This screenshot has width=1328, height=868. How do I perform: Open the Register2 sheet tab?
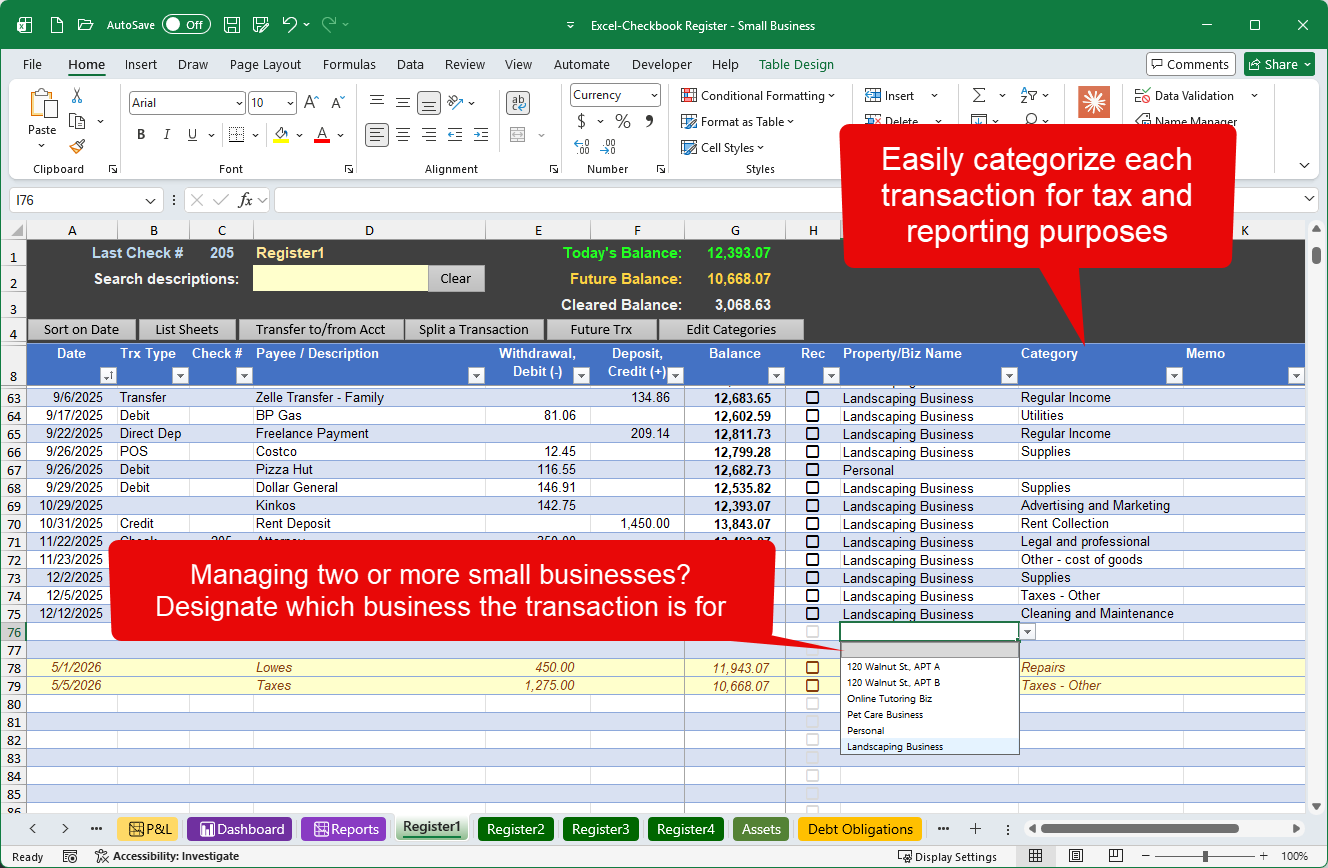click(515, 828)
